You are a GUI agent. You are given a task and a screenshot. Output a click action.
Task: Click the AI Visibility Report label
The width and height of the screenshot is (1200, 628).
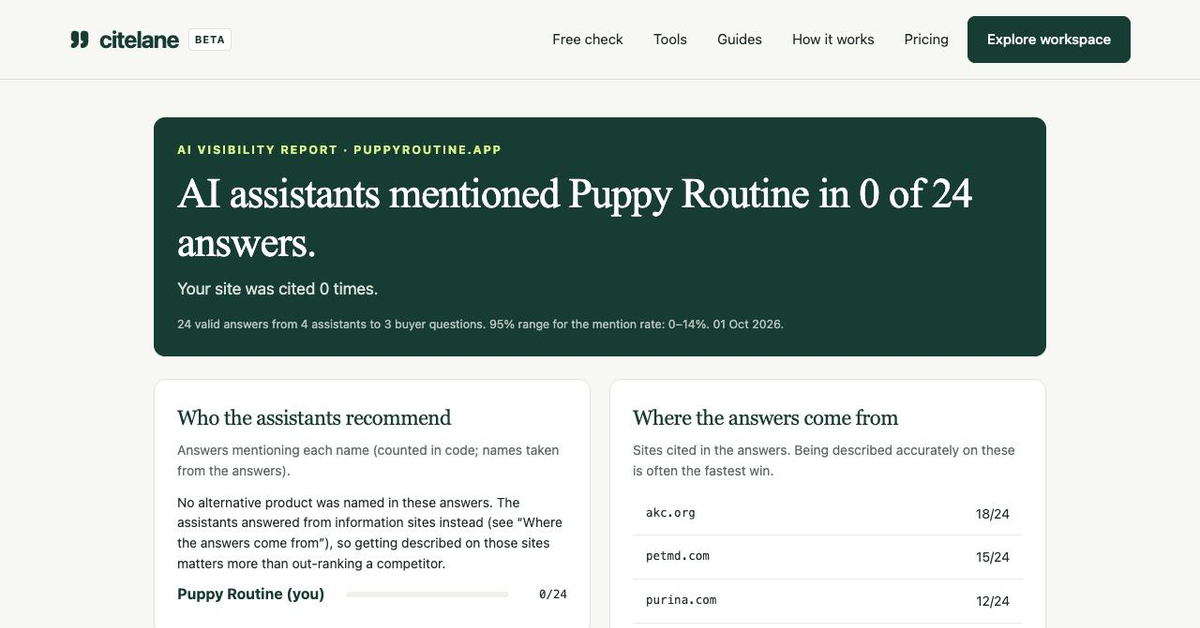[x=339, y=150]
